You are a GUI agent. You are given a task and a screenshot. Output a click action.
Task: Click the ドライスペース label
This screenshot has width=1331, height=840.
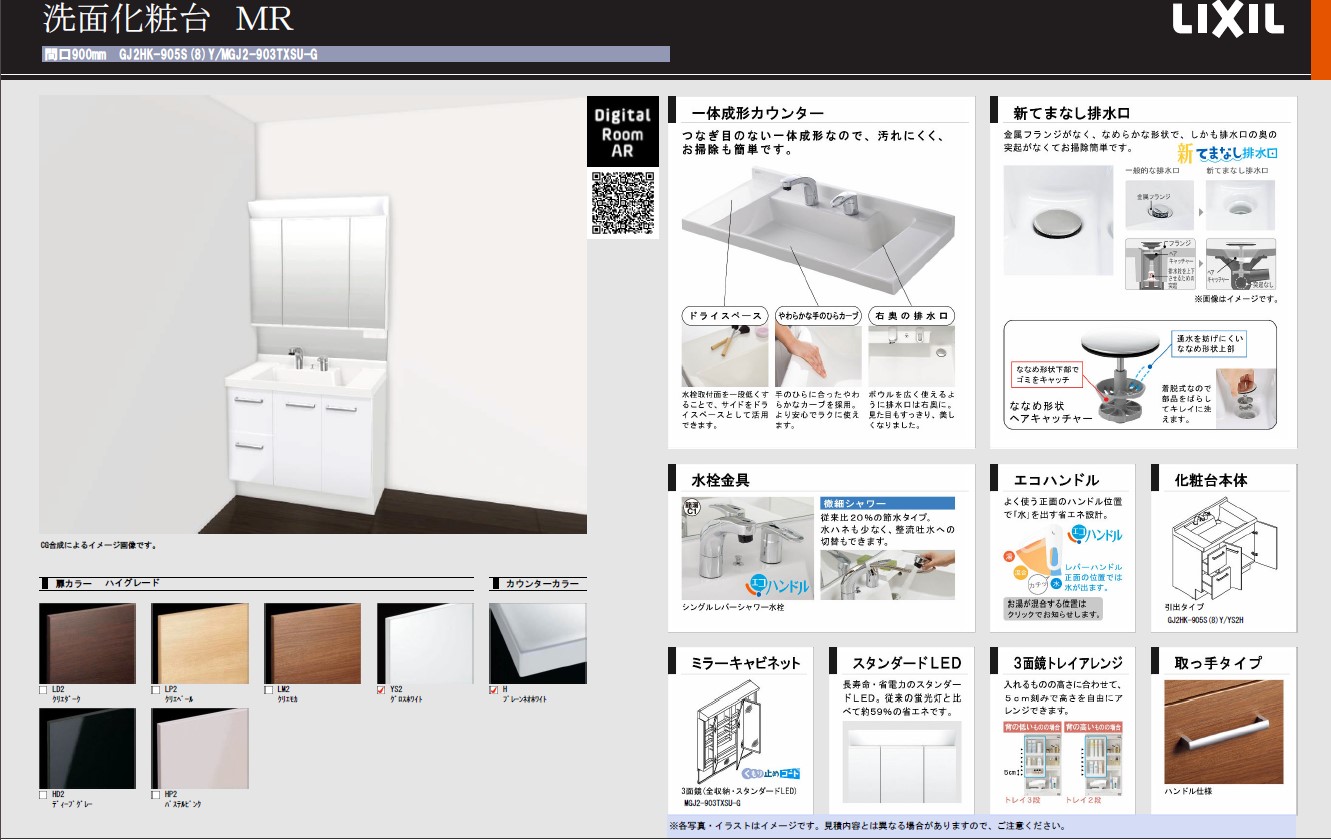[x=725, y=315]
